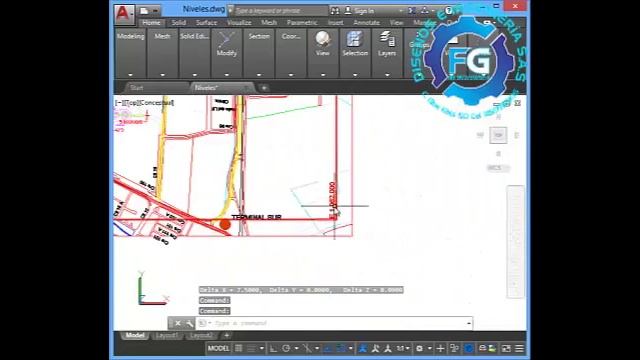640x360 pixels.
Task: Click the MODEL space status bar button
Action: (218, 348)
